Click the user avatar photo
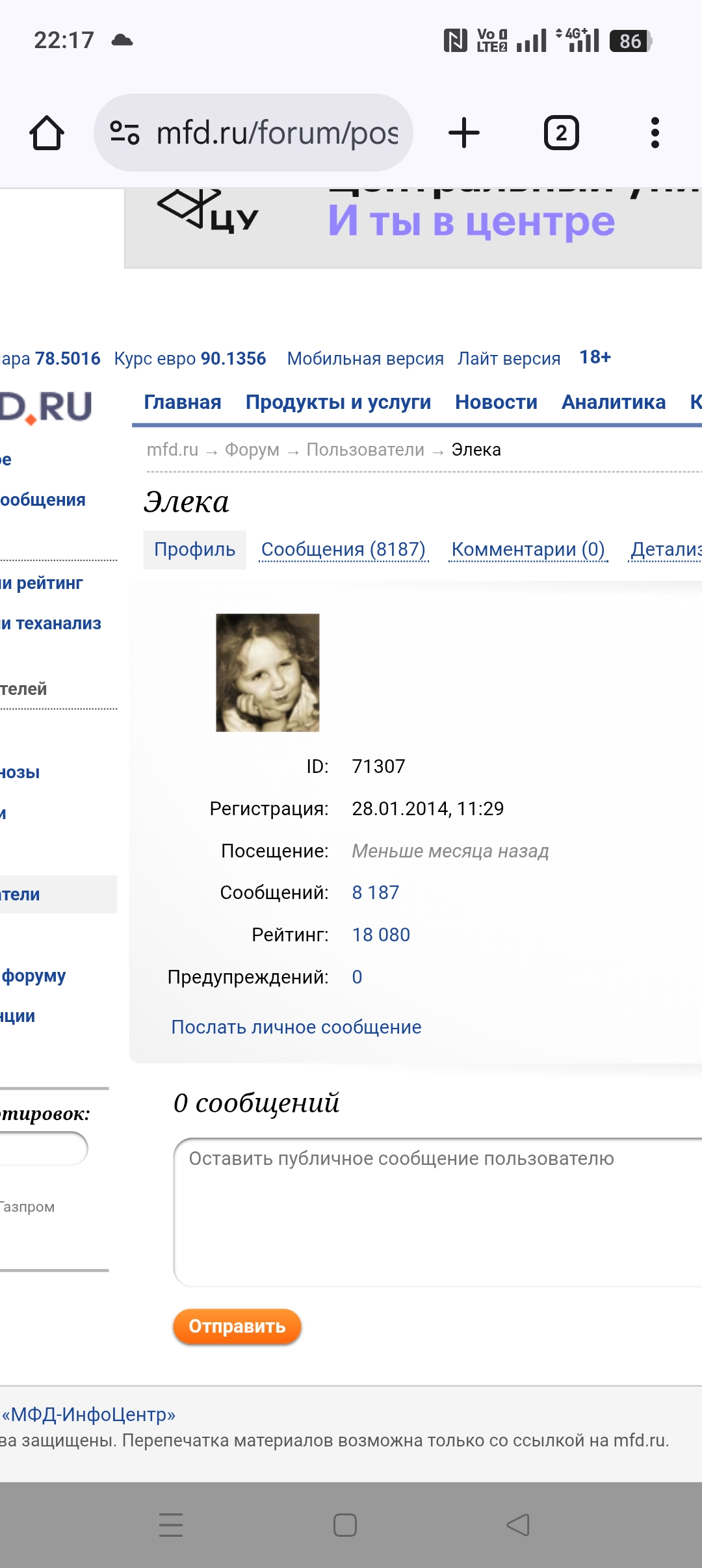Viewport: 702px width, 1568px height. pos(268,673)
